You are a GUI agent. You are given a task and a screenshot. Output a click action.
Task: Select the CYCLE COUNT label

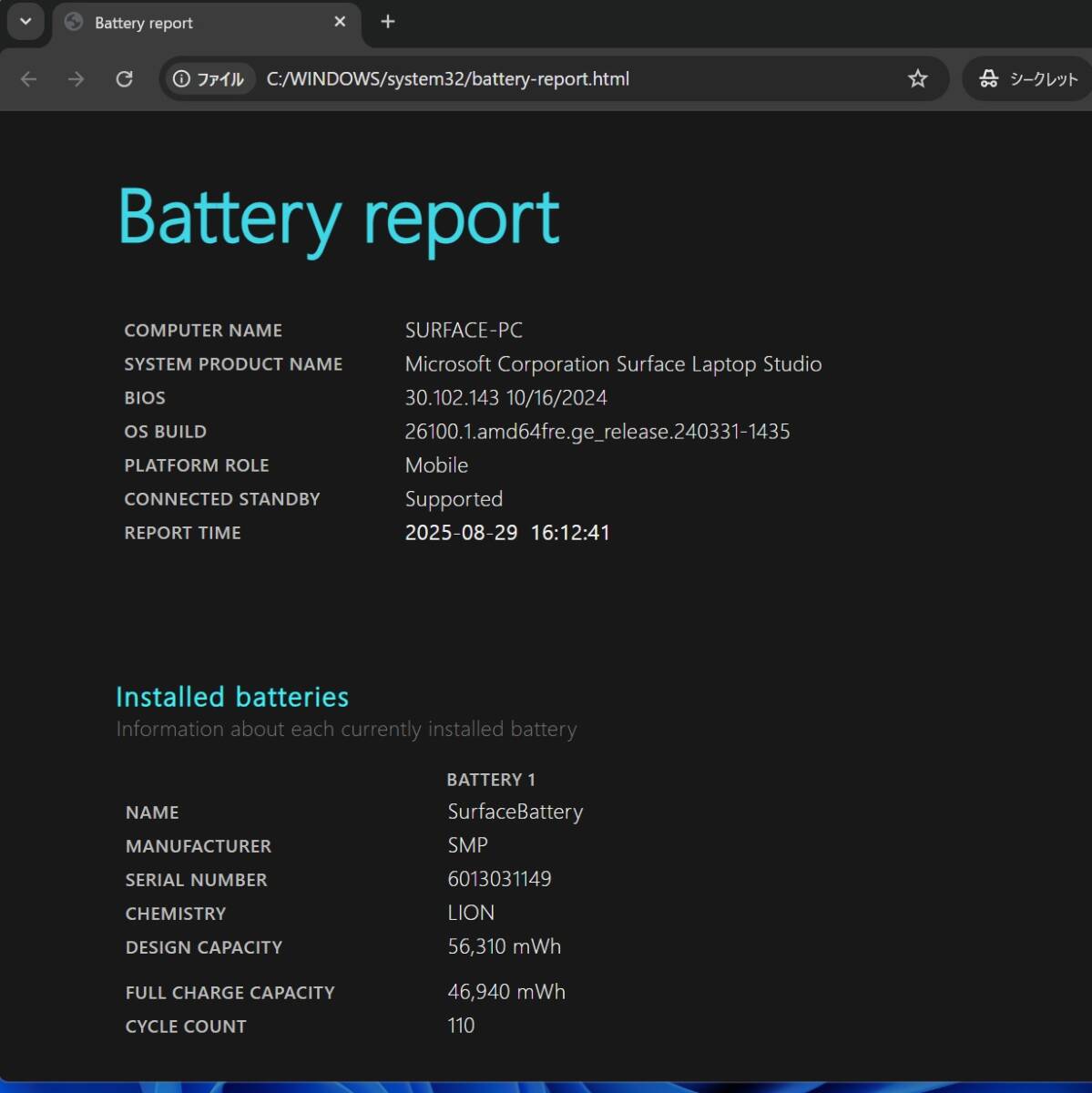pyautogui.click(x=186, y=1027)
